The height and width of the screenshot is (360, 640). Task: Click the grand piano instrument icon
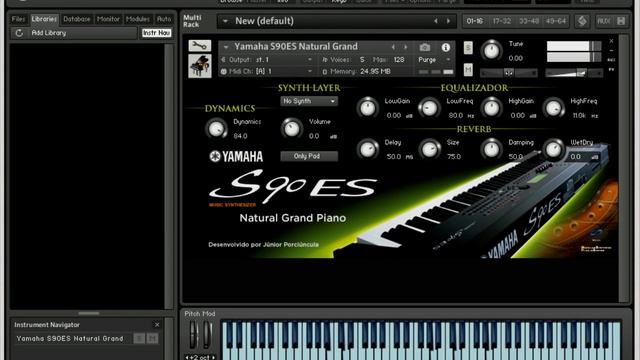click(x=200, y=66)
